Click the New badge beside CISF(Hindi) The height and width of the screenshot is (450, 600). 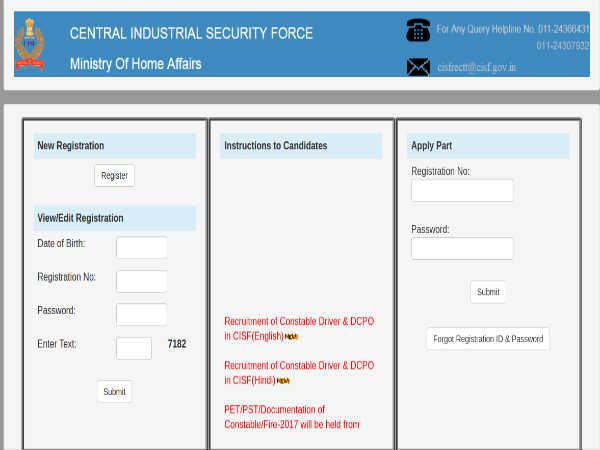tap(283, 381)
